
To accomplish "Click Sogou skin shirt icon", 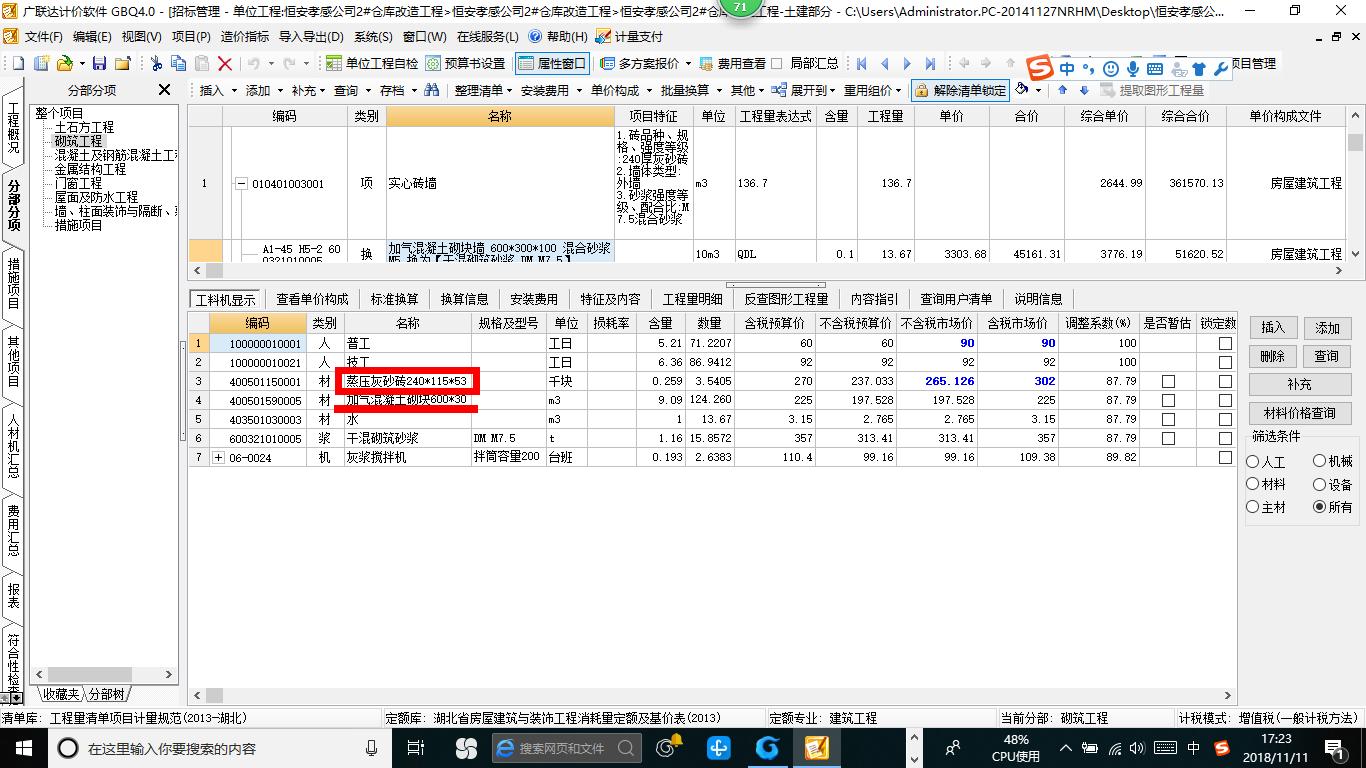I will tap(1199, 69).
